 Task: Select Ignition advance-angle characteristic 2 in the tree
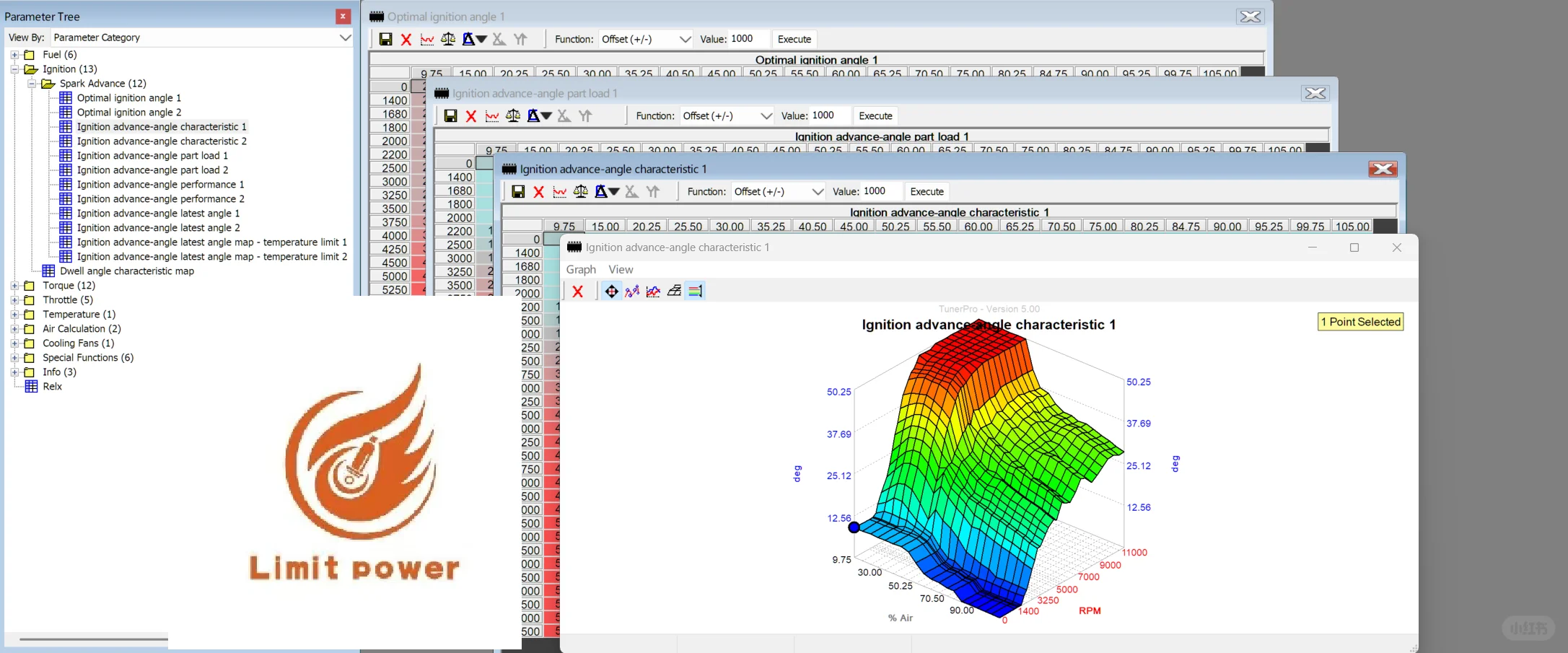point(162,141)
